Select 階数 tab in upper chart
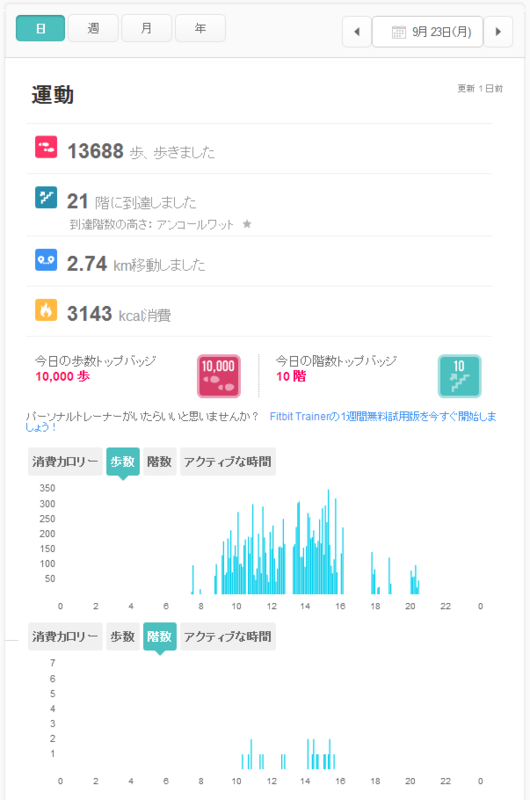The width and height of the screenshot is (530, 800). pyautogui.click(x=160, y=462)
